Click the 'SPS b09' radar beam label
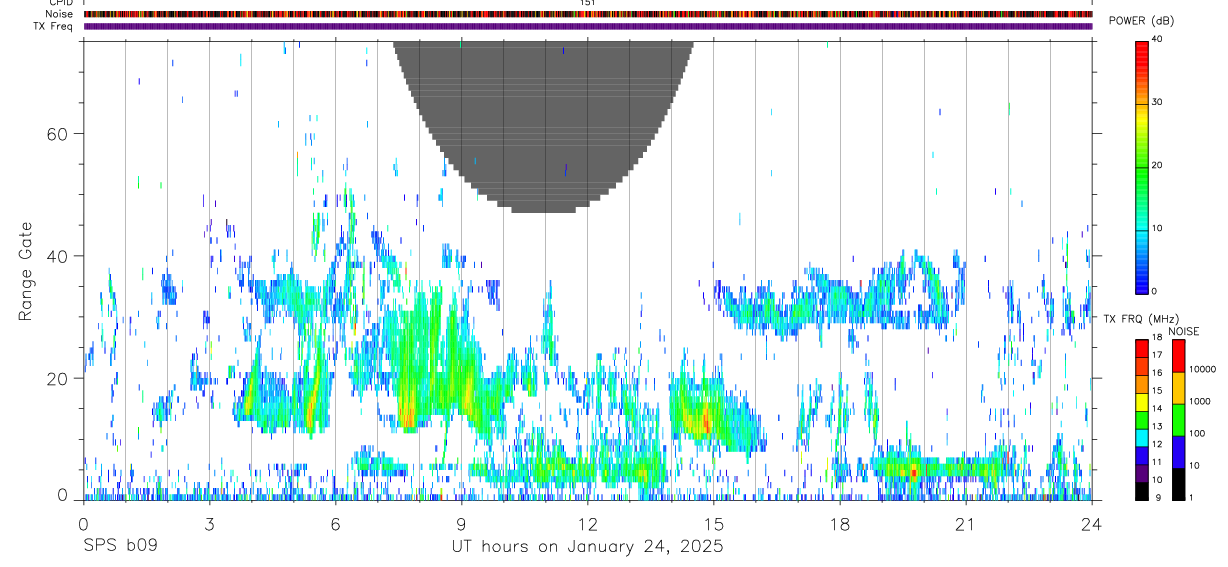This screenshot has width=1228, height=567. point(119,547)
